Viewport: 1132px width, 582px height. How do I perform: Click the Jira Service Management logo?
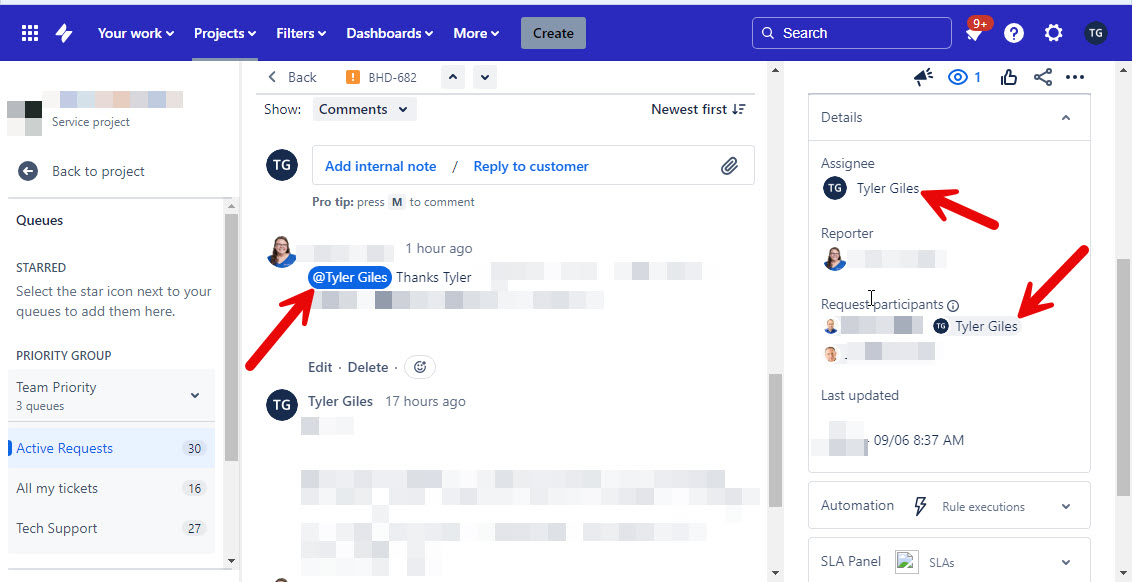point(64,33)
